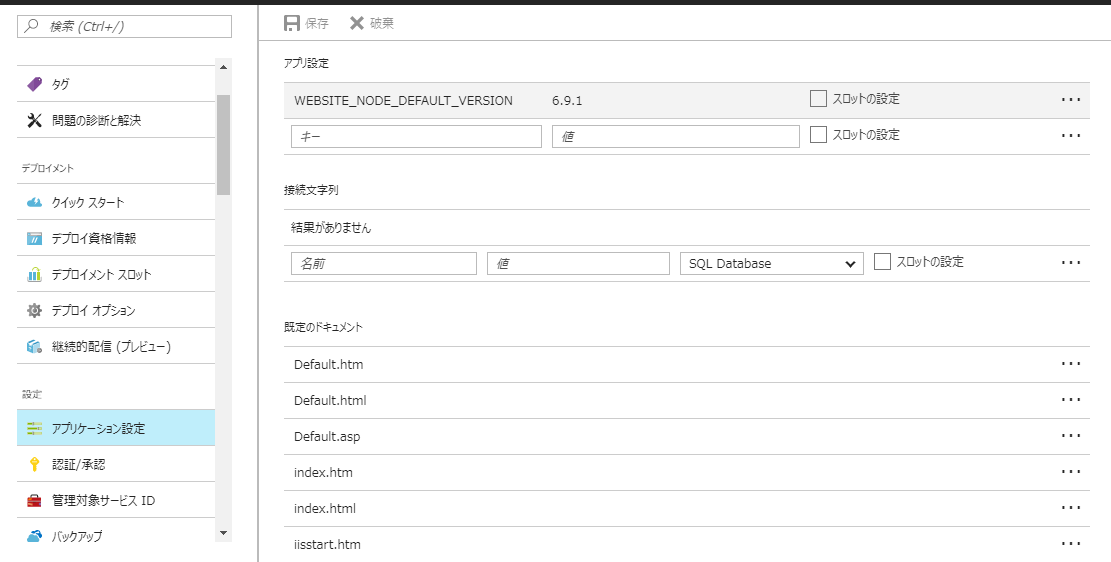Screen dimensions: 1111x562
Task: Click the デプロイ資格情報 icon
Action: click(x=35, y=238)
